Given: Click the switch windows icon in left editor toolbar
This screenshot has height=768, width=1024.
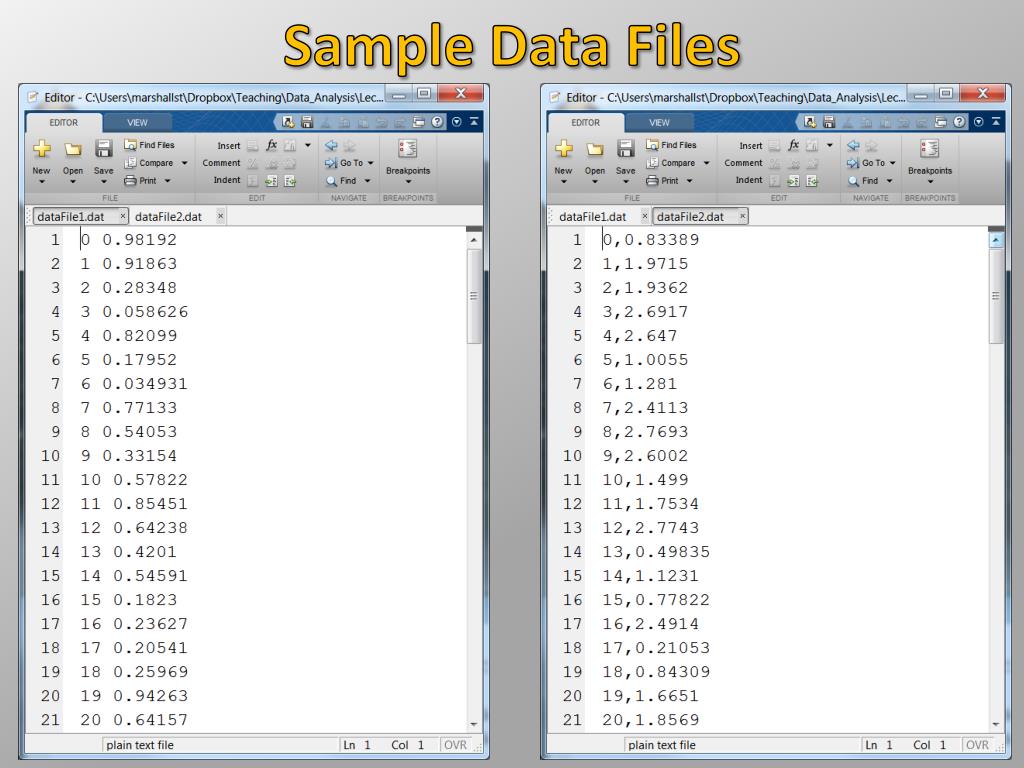Looking at the screenshot, I should pos(419,121).
